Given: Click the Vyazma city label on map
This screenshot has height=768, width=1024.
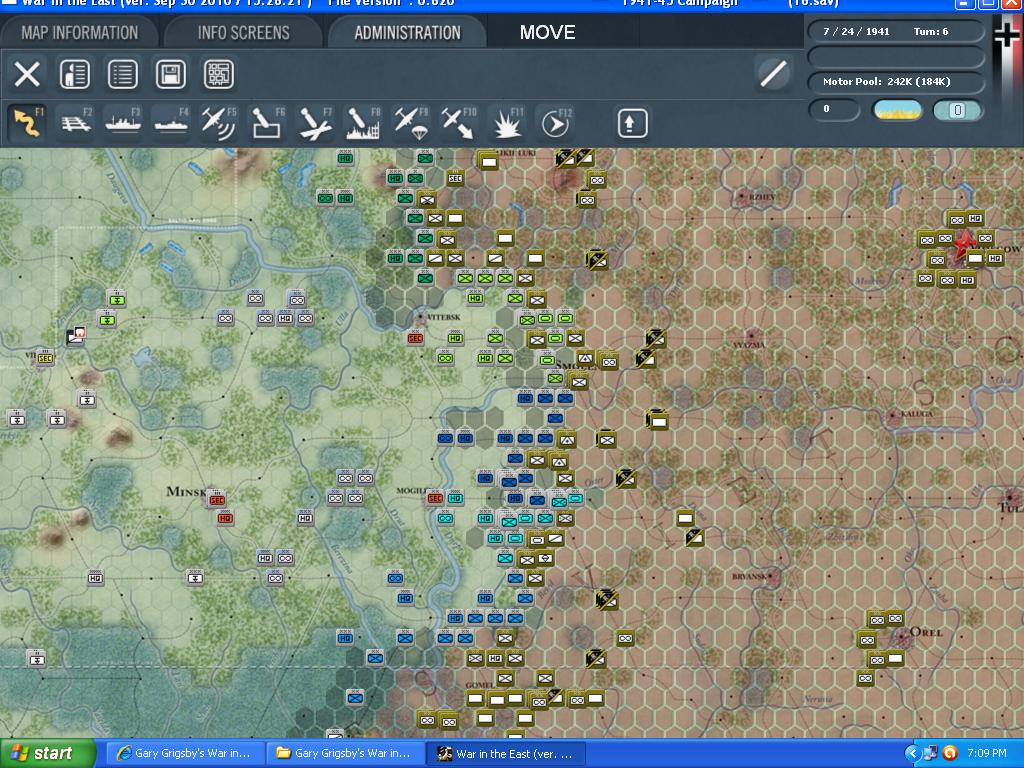Looking at the screenshot, I should point(749,344).
